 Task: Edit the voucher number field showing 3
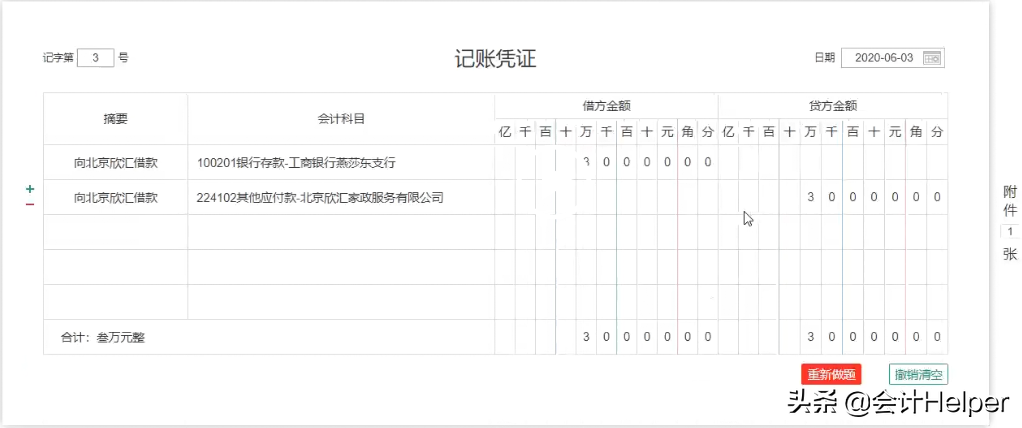[95, 58]
